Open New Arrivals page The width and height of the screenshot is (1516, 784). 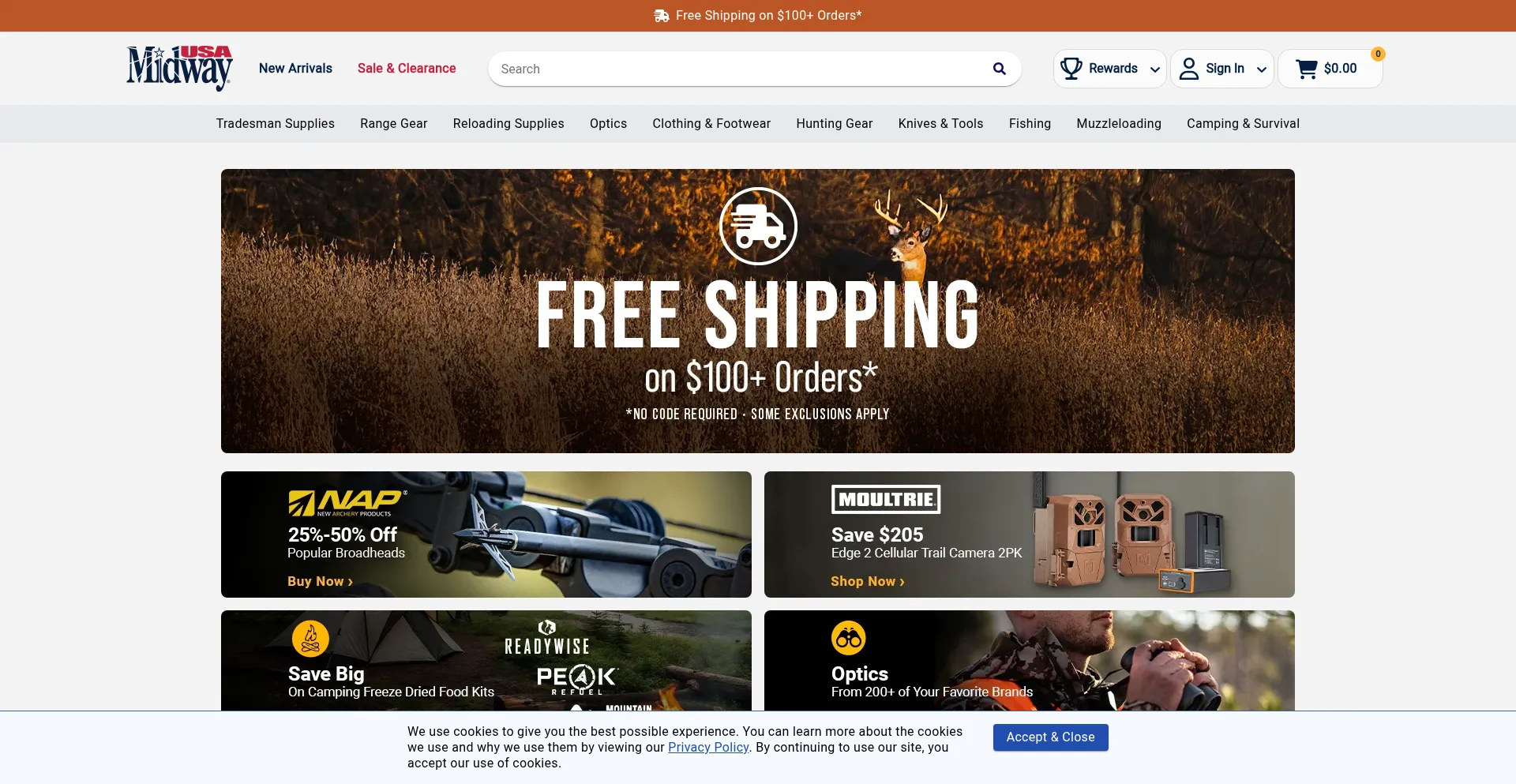tap(295, 68)
